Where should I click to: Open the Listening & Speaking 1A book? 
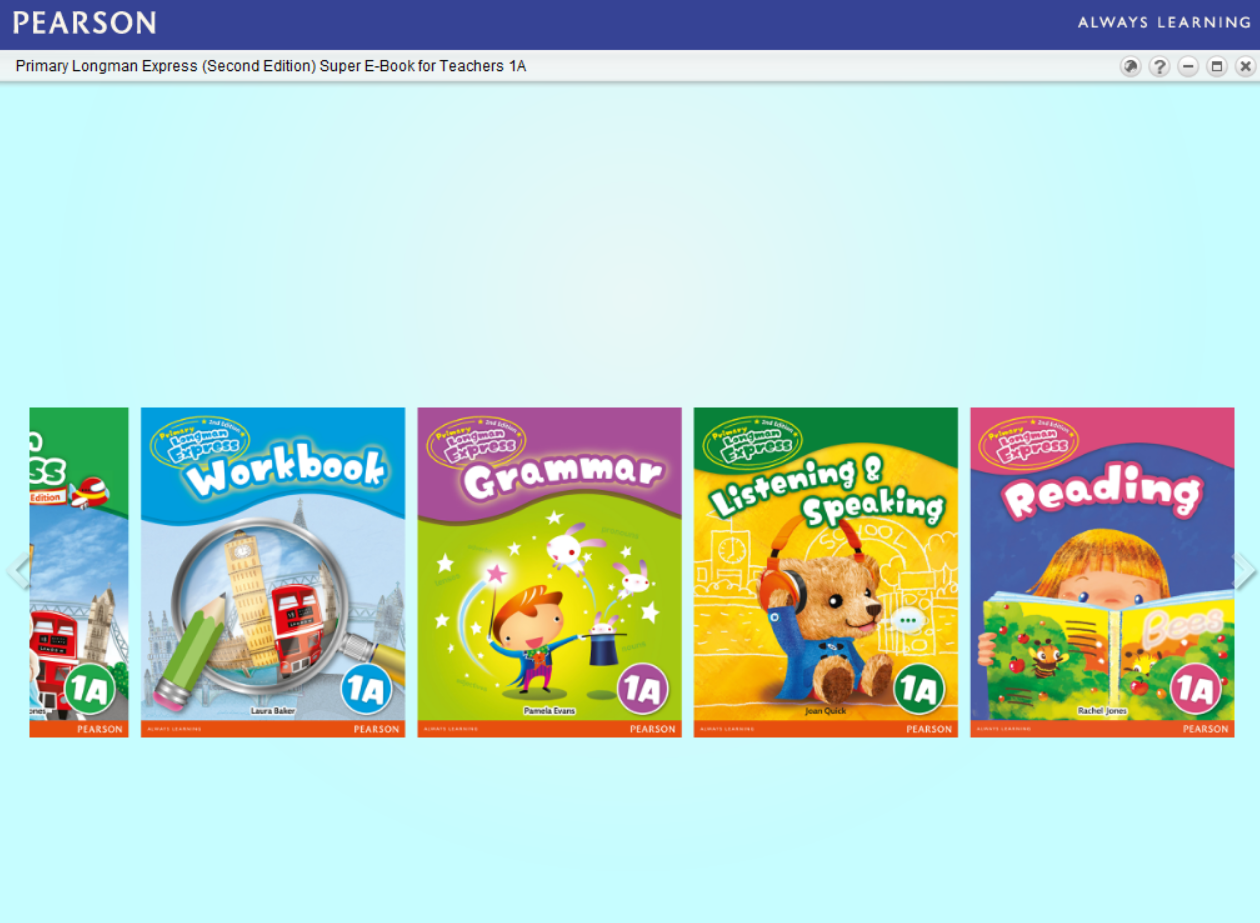[x=826, y=572]
